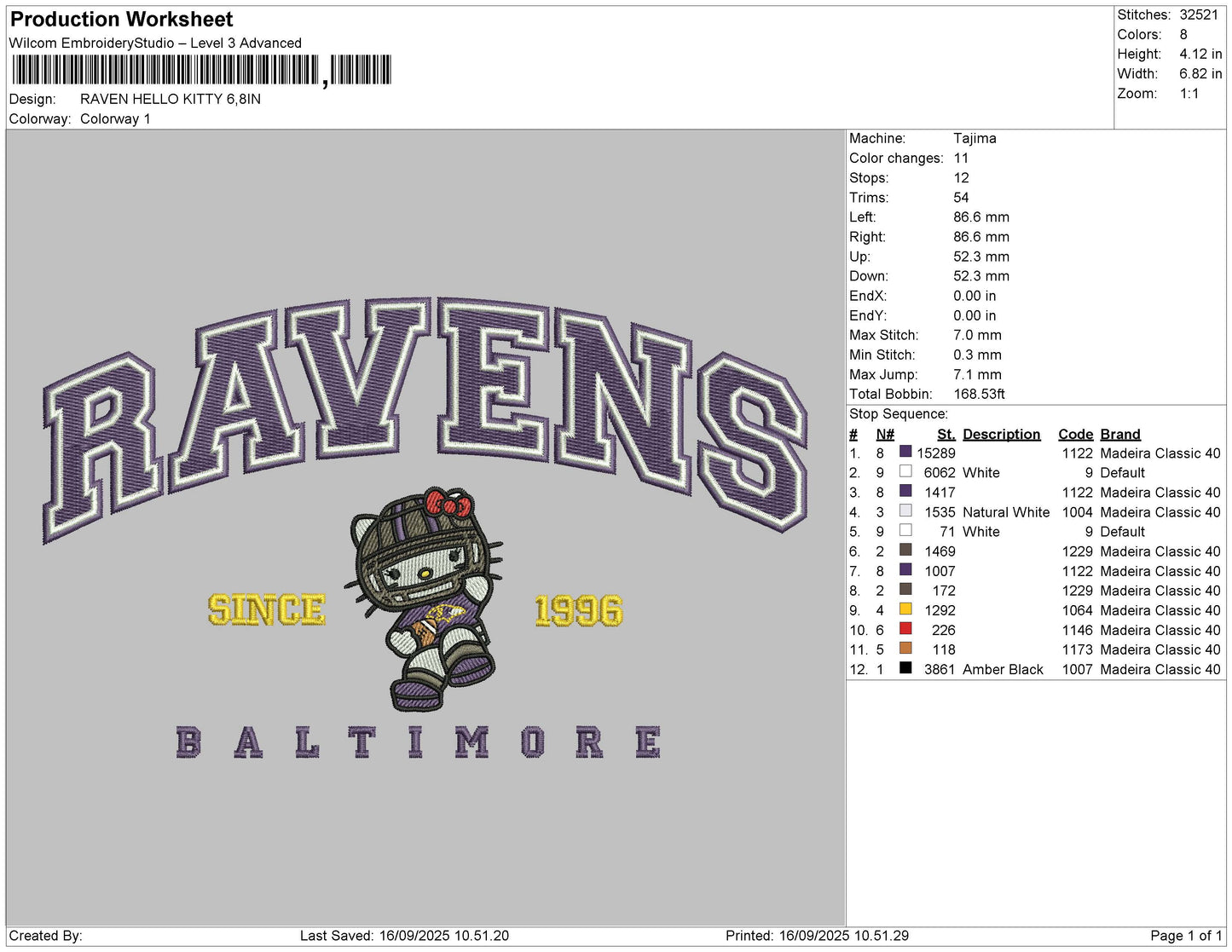Image resolution: width=1232 pixels, height=952 pixels.
Task: Select the Amber Black swatch in row 12
Action: point(905,668)
